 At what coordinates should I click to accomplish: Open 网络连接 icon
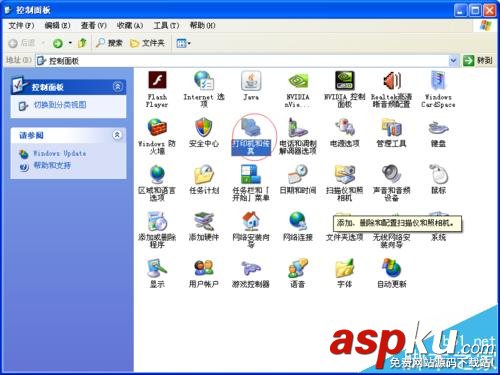[298, 221]
